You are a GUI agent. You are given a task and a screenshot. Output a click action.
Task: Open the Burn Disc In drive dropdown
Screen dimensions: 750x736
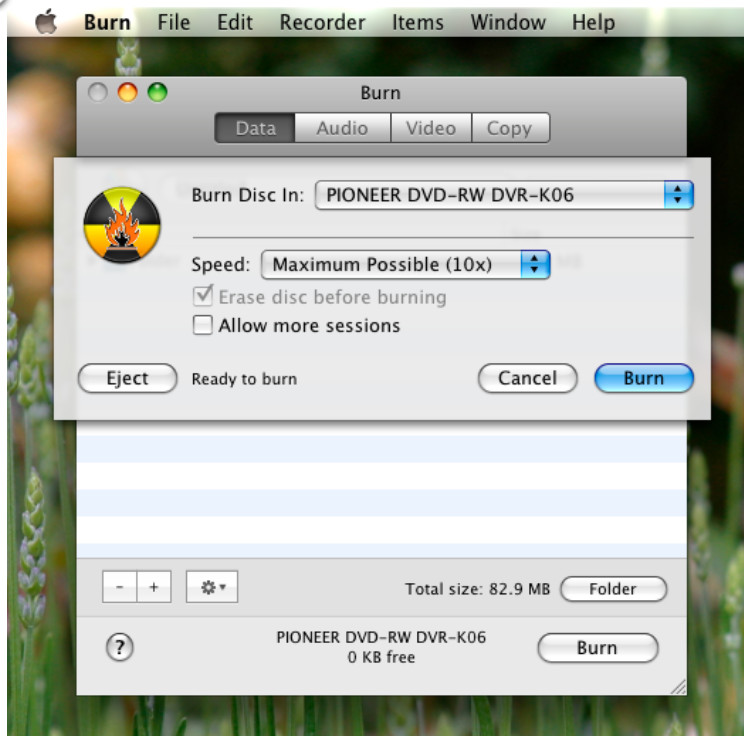coord(504,195)
